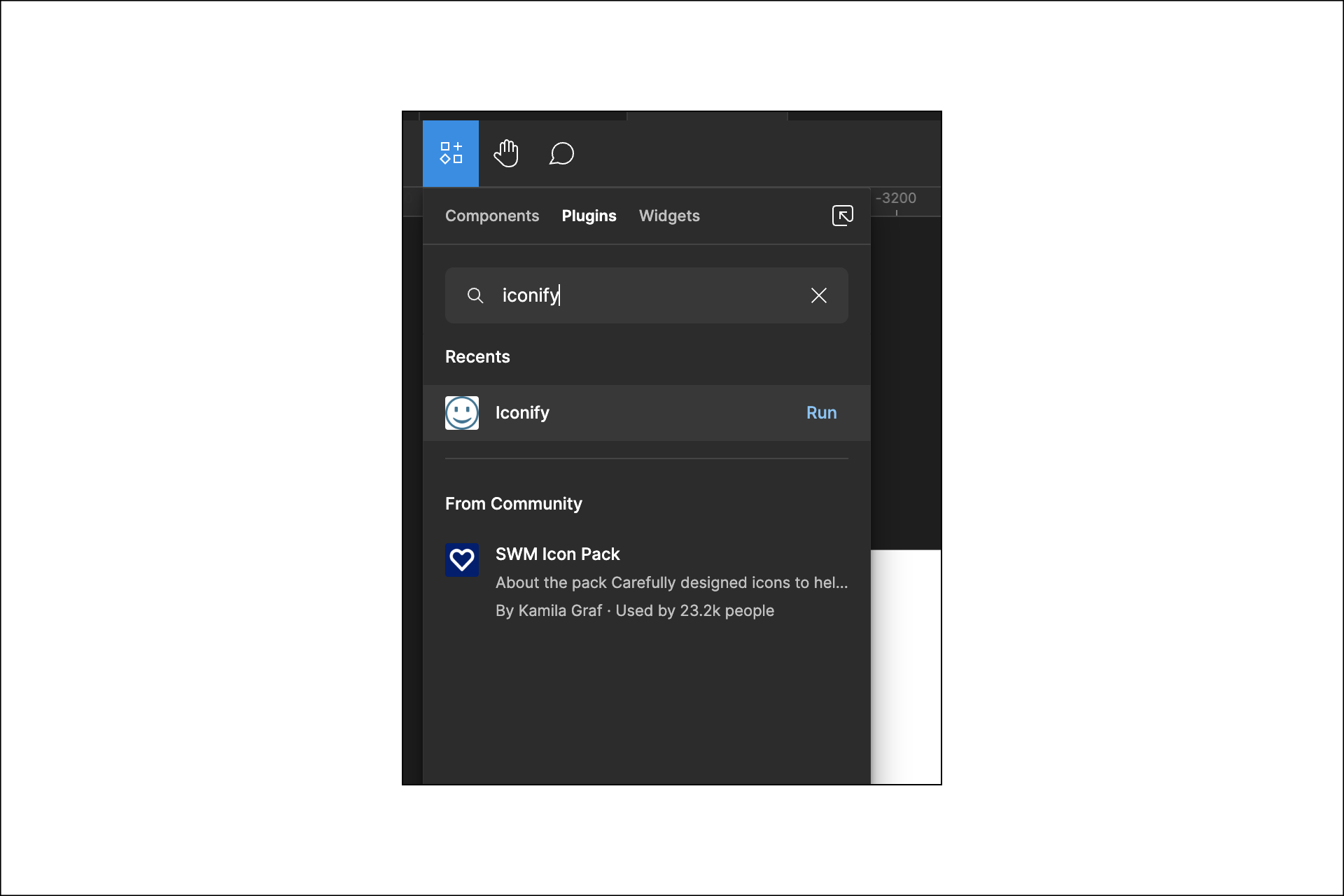
Task: Pop out the resources panel
Action: click(x=842, y=215)
